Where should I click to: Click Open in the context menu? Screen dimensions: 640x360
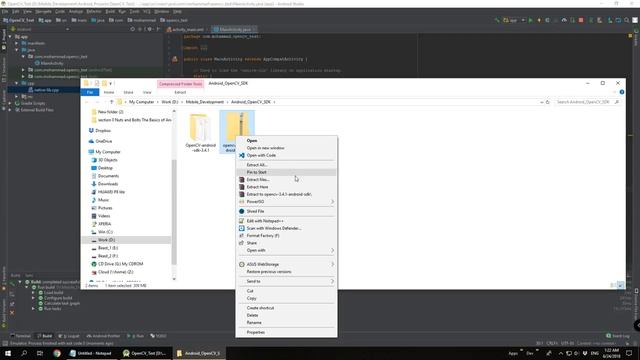(252, 140)
